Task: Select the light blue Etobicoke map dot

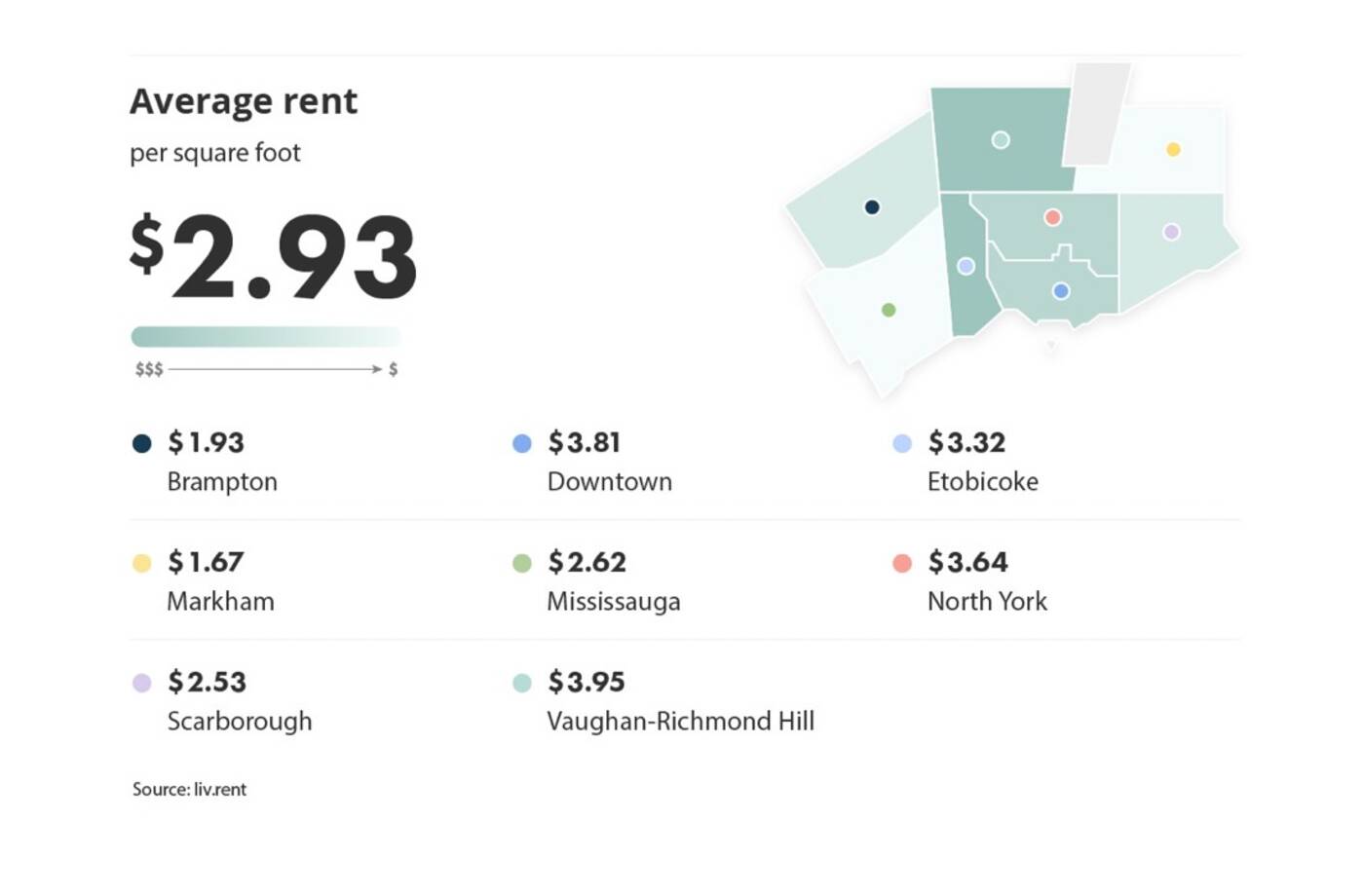Action: point(966,266)
